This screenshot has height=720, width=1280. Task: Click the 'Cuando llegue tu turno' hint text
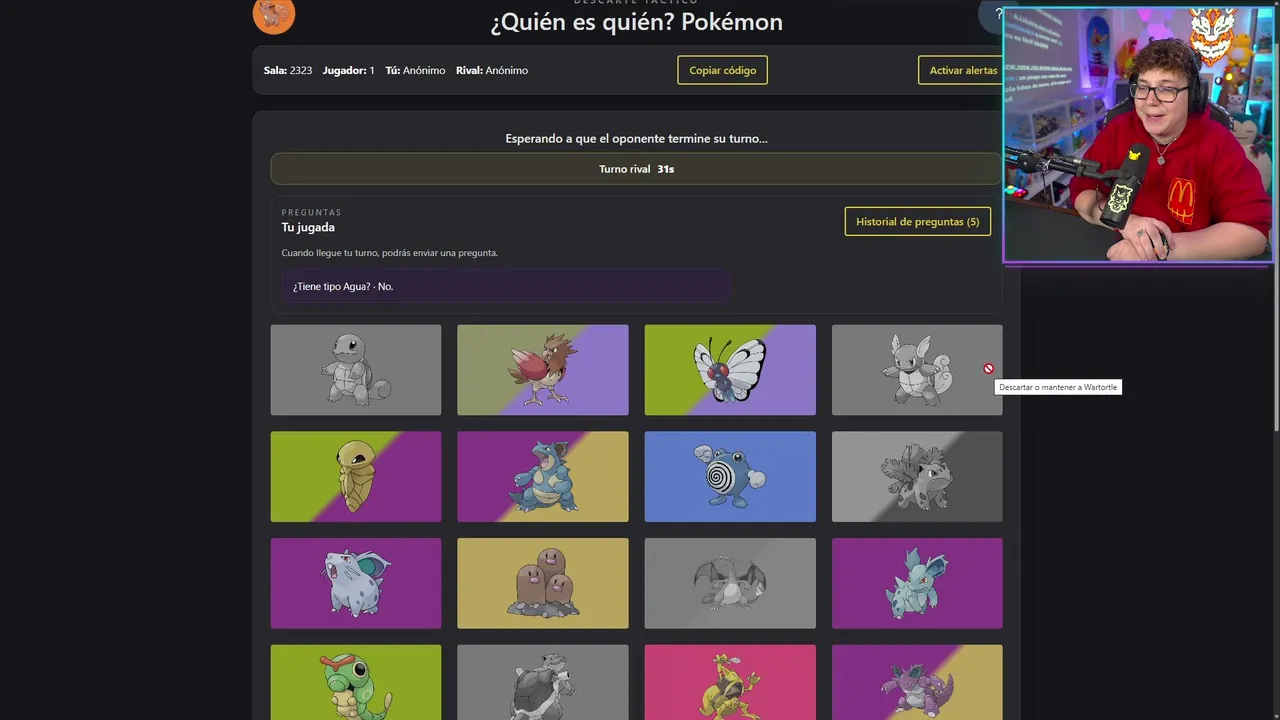coord(390,253)
